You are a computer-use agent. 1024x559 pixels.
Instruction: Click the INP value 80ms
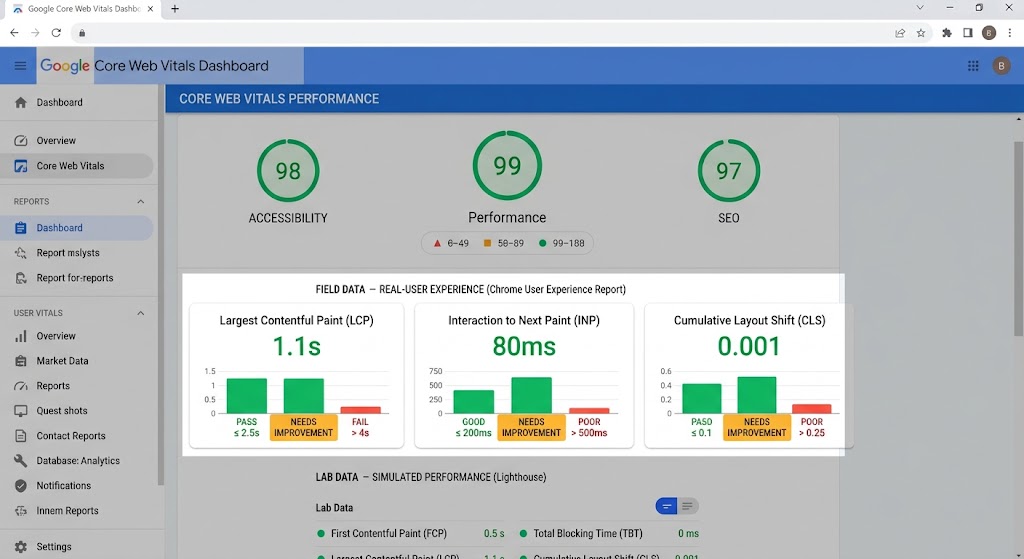point(524,346)
